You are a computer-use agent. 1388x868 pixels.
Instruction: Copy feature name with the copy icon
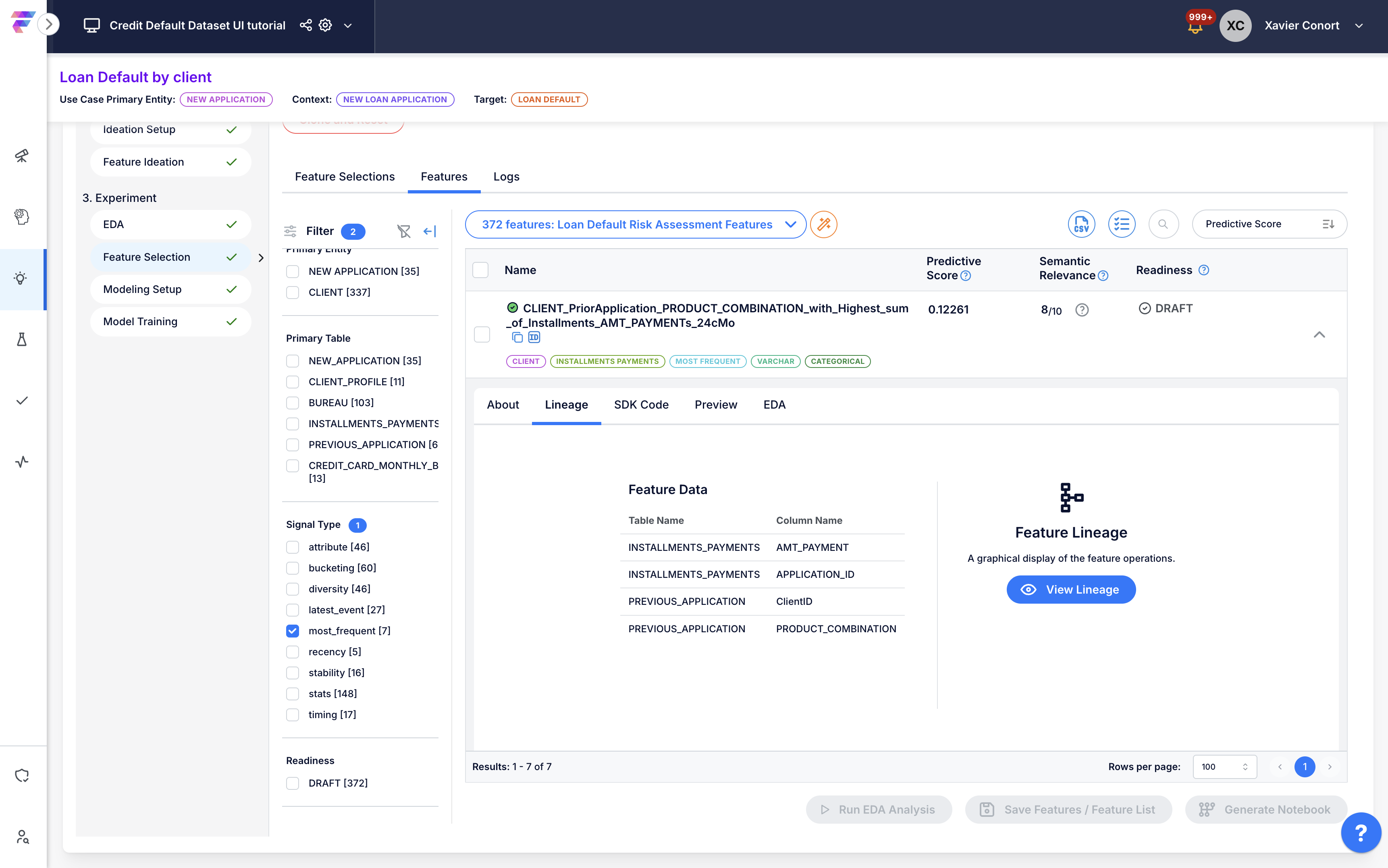click(x=517, y=338)
